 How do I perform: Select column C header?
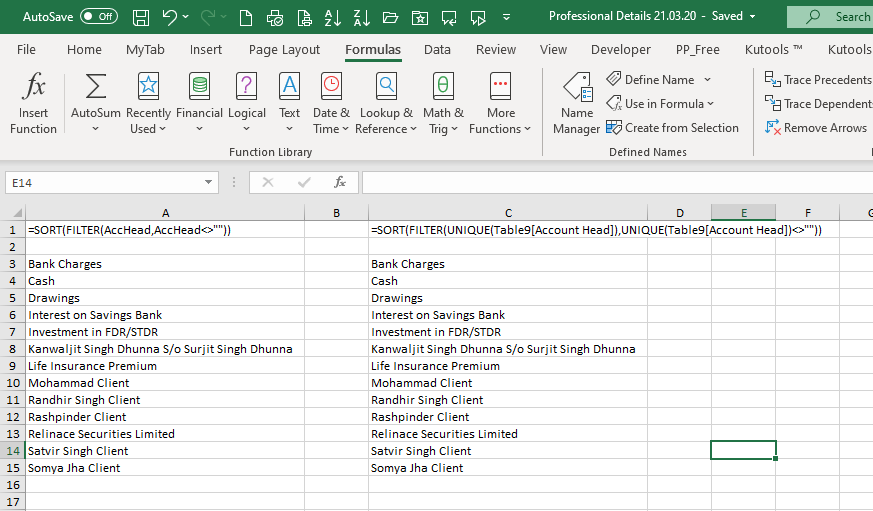(x=508, y=213)
